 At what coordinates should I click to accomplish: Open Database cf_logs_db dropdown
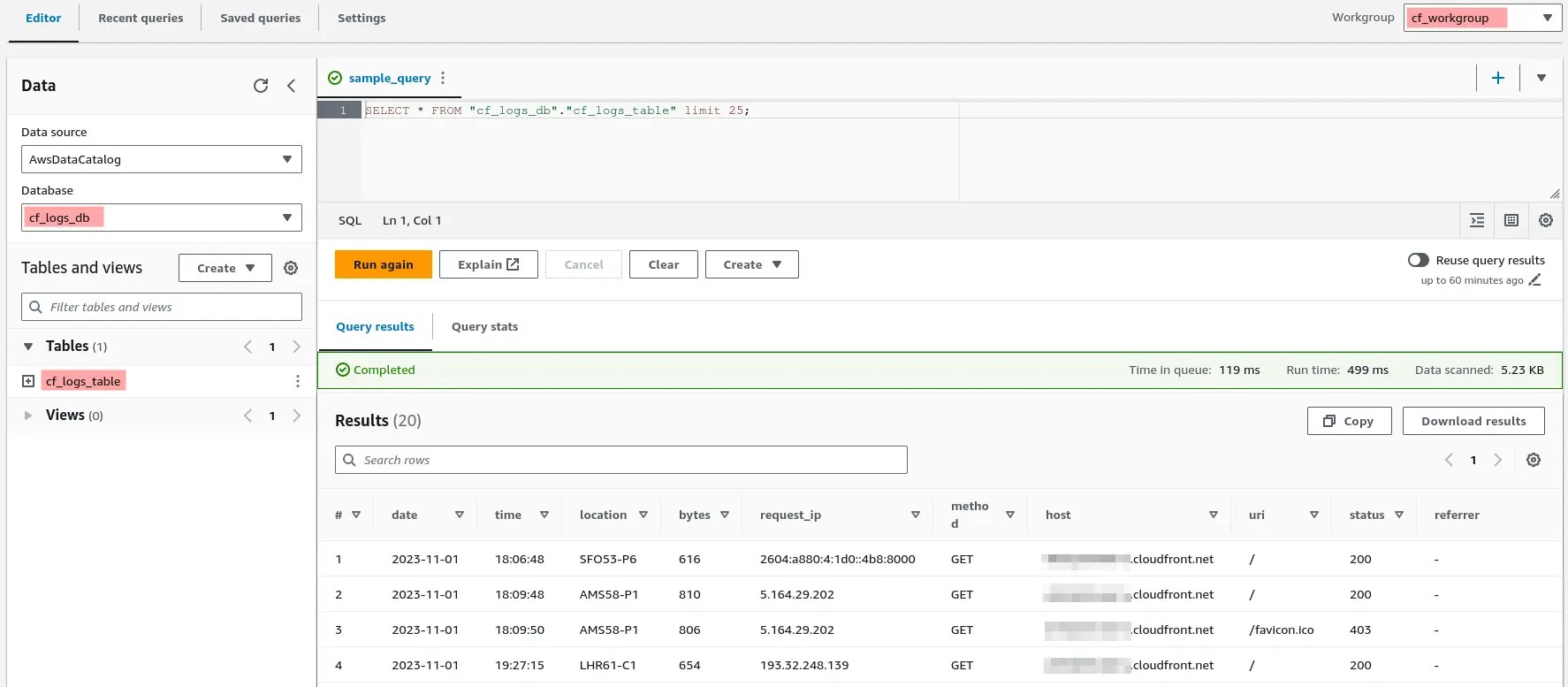click(x=162, y=218)
